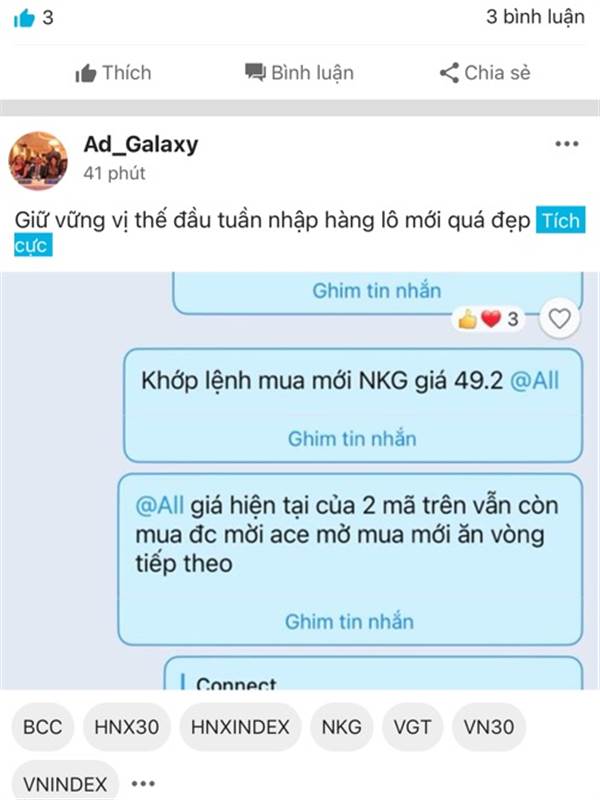
Task: Expand more stock tags after VNINDEX
Action: coord(143,783)
